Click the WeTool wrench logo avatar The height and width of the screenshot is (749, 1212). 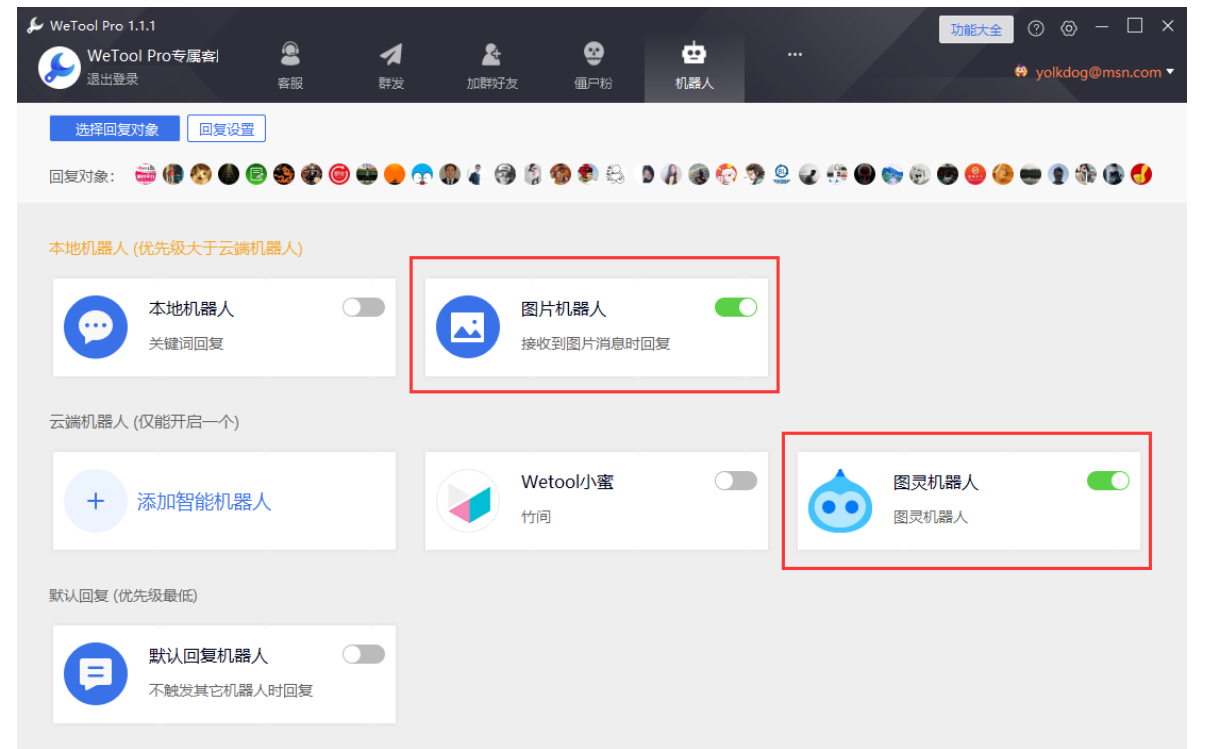[x=59, y=67]
